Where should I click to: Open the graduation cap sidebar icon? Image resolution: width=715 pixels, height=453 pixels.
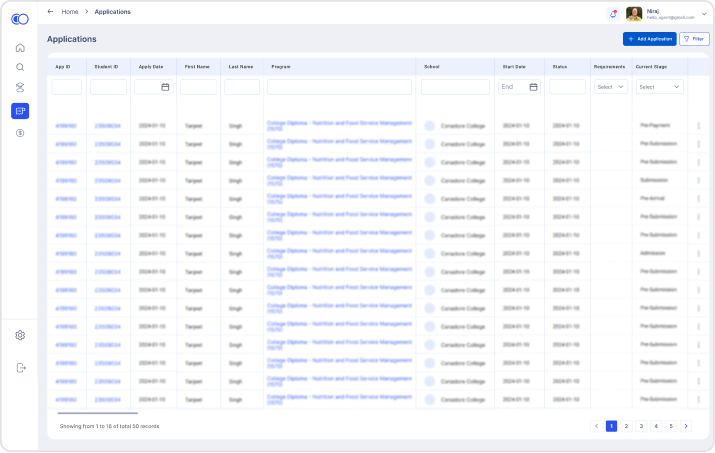click(x=20, y=88)
